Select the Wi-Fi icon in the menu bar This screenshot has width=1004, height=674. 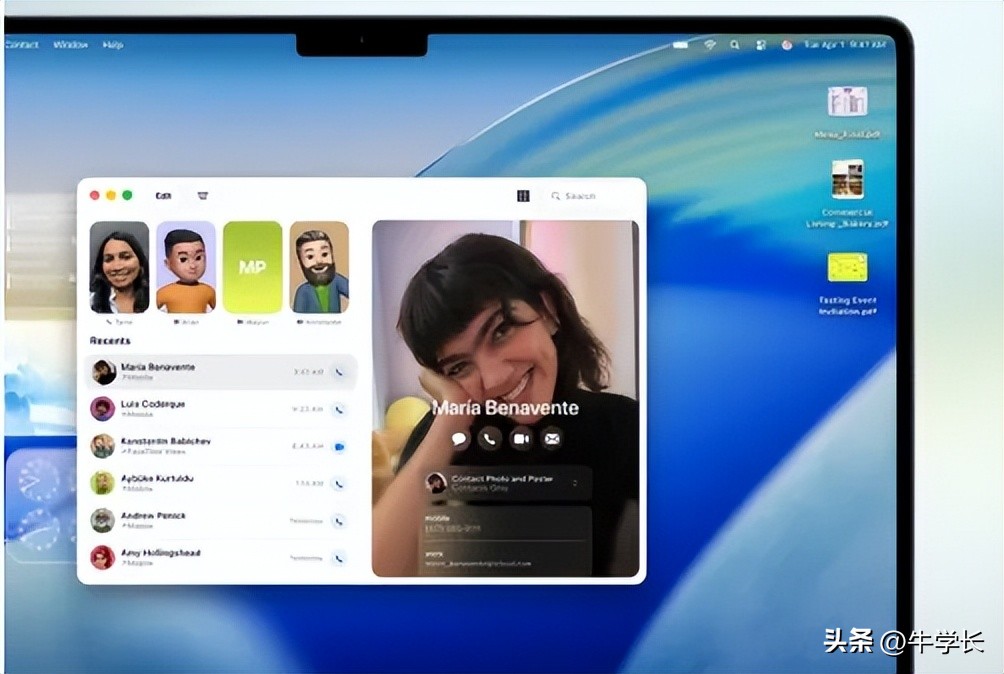pyautogui.click(x=708, y=44)
